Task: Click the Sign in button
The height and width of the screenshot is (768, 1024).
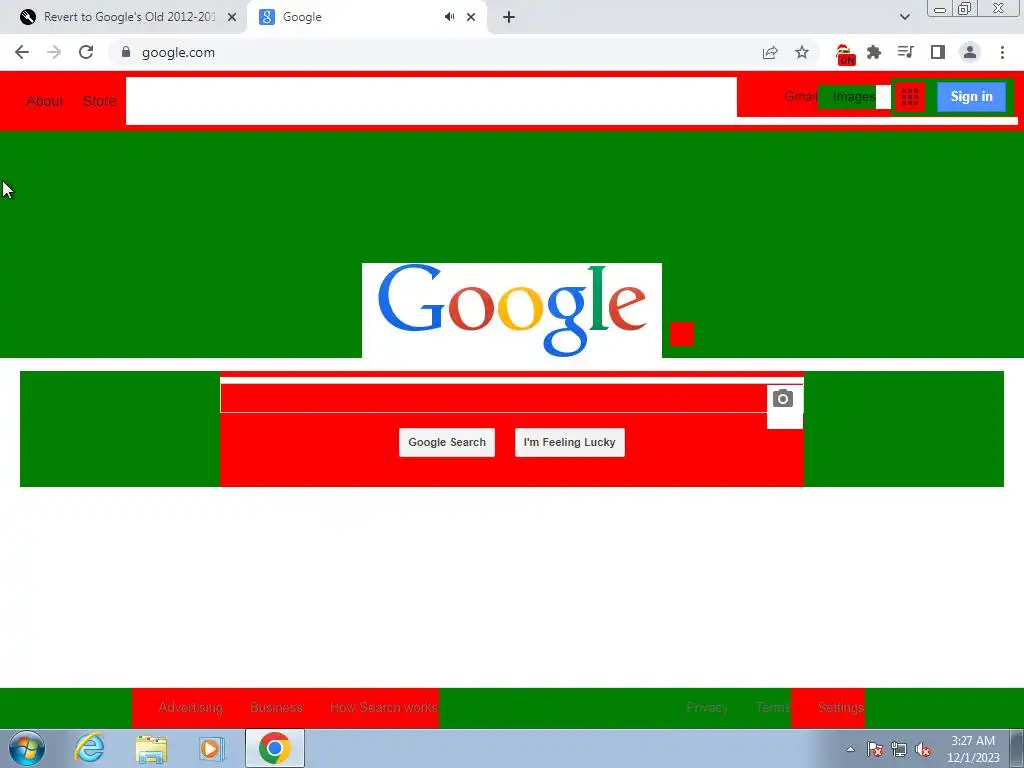Action: pos(971,97)
